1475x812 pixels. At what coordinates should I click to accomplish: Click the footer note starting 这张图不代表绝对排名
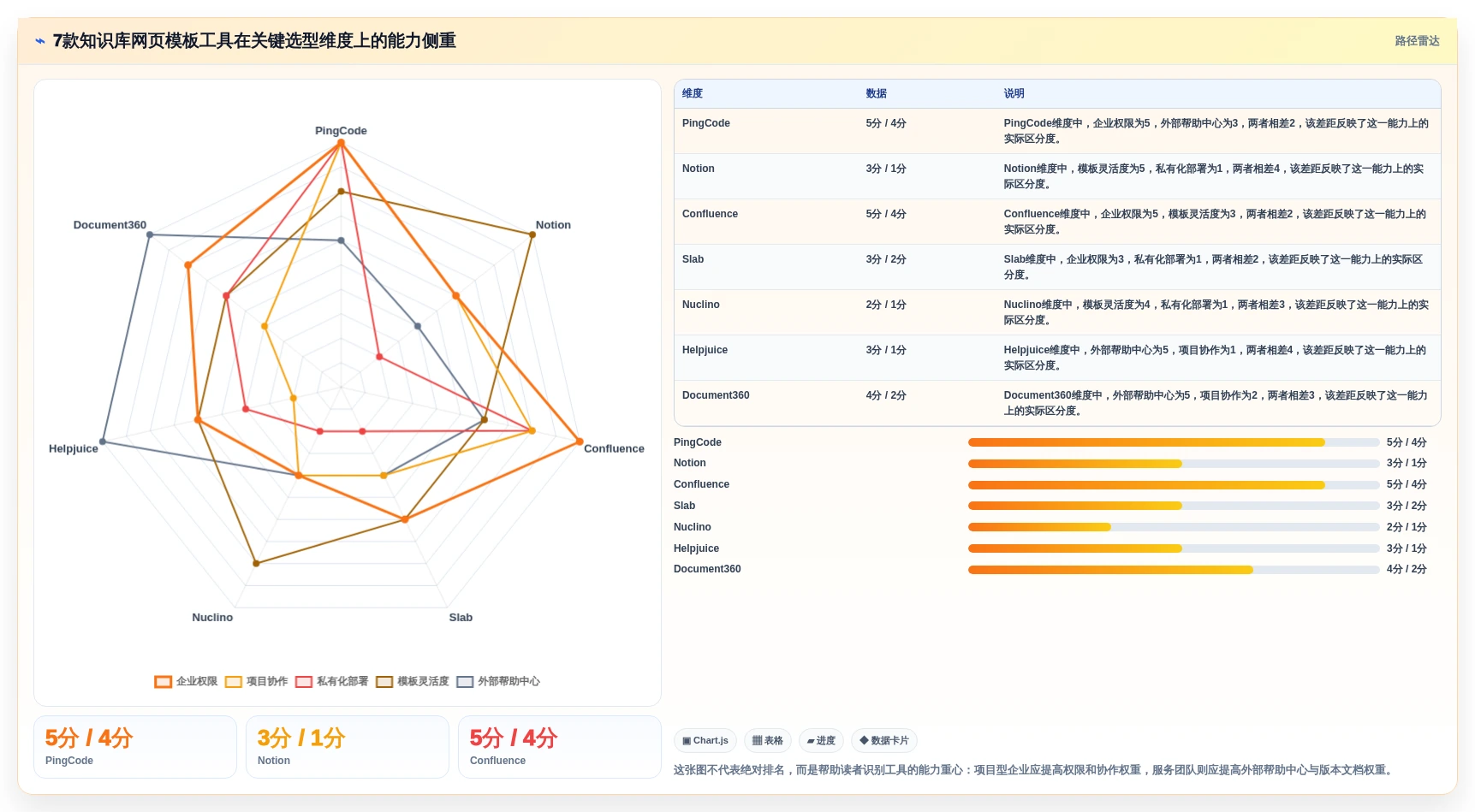click(1035, 770)
